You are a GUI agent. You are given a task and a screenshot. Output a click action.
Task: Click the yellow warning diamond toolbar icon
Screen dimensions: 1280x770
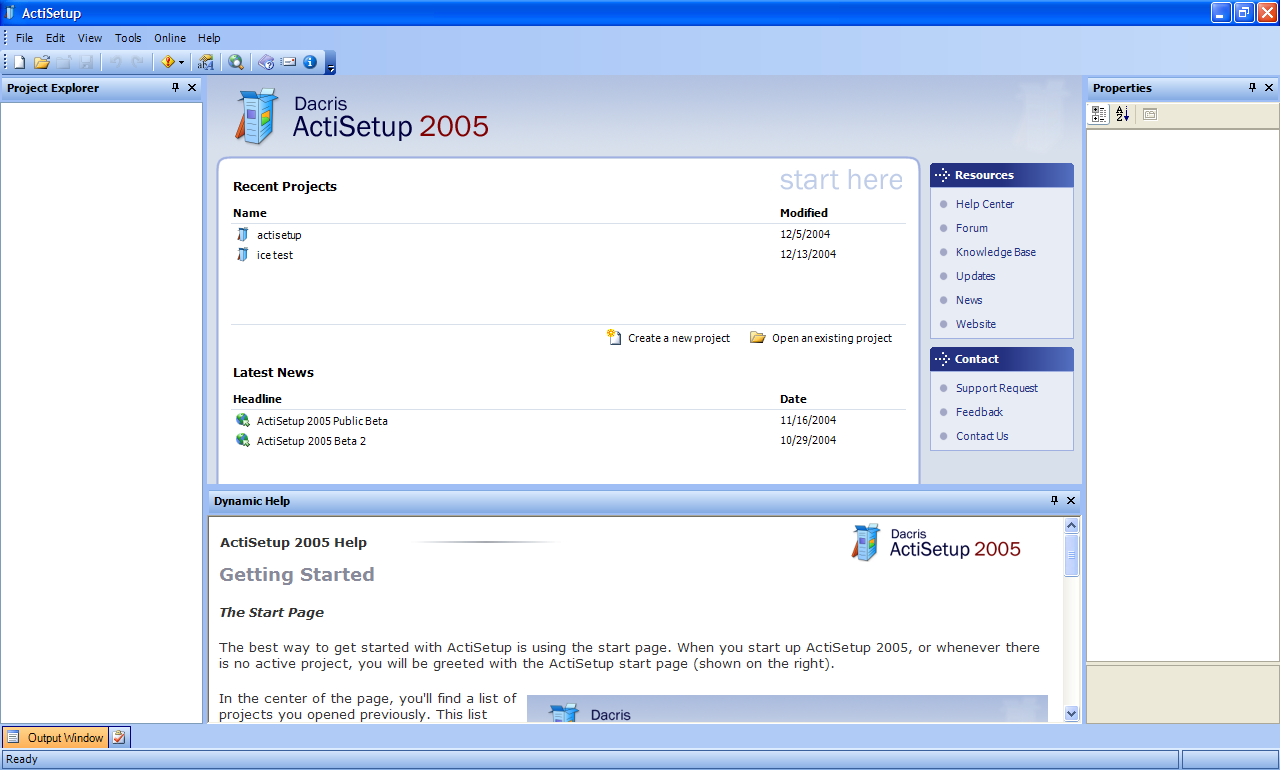(167, 62)
